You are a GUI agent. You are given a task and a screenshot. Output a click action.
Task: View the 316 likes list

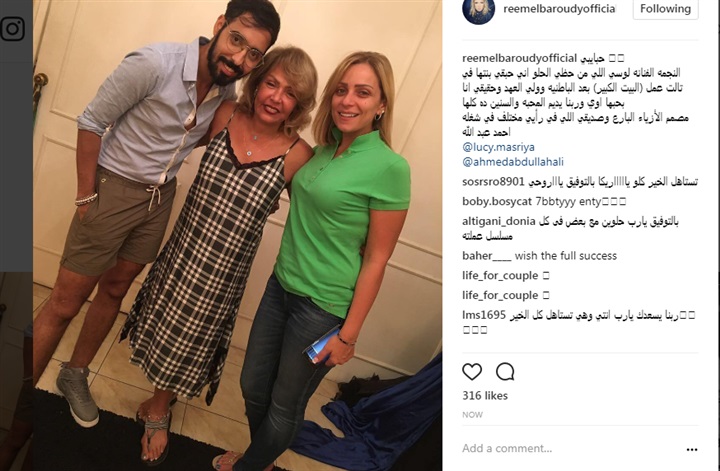[x=485, y=396]
